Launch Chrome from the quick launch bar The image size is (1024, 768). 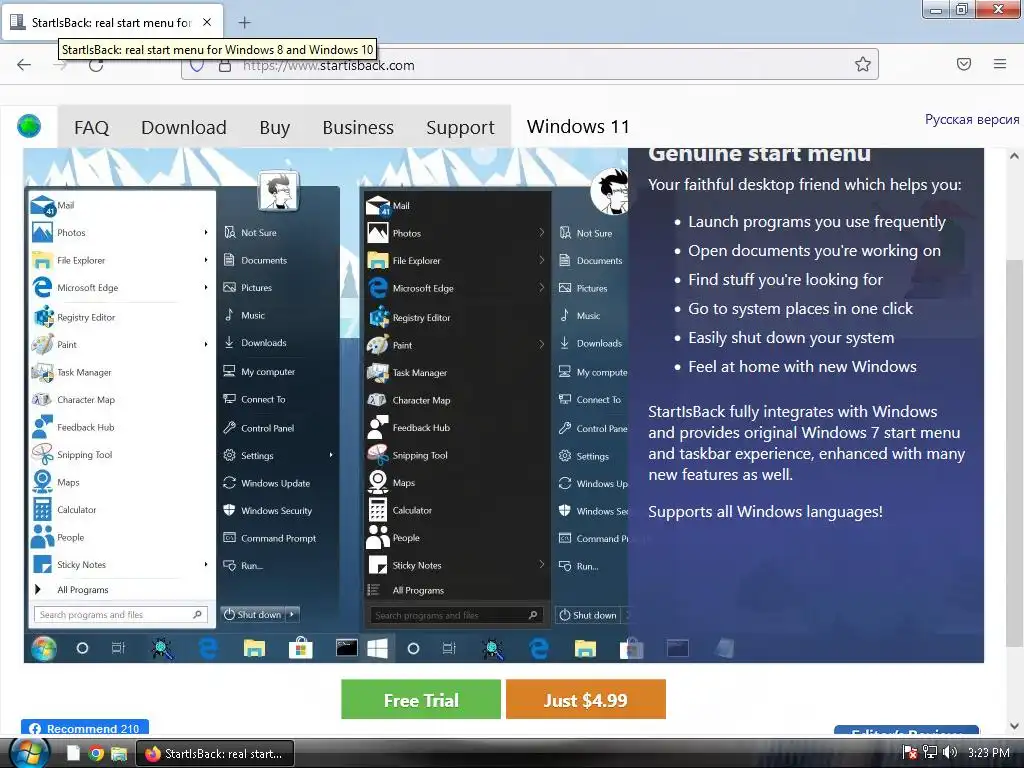click(x=97, y=754)
